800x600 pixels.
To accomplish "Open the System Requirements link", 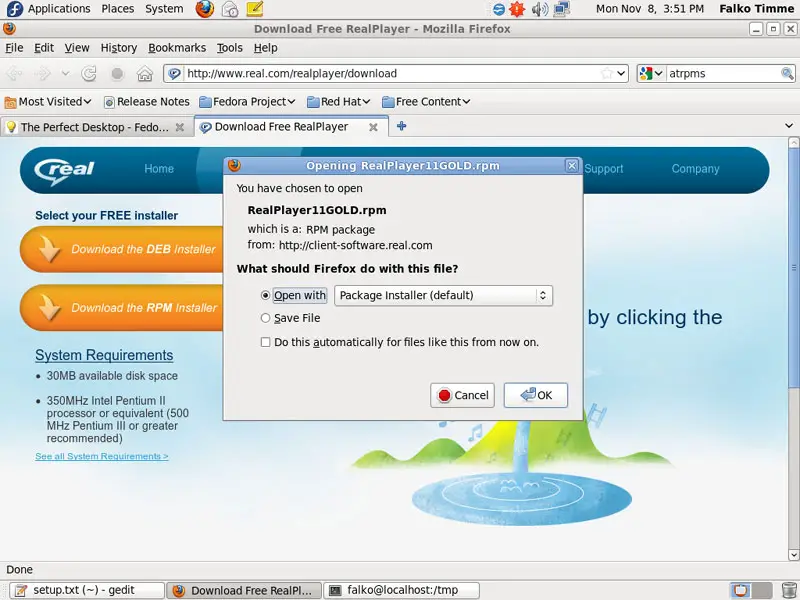I will (x=104, y=355).
